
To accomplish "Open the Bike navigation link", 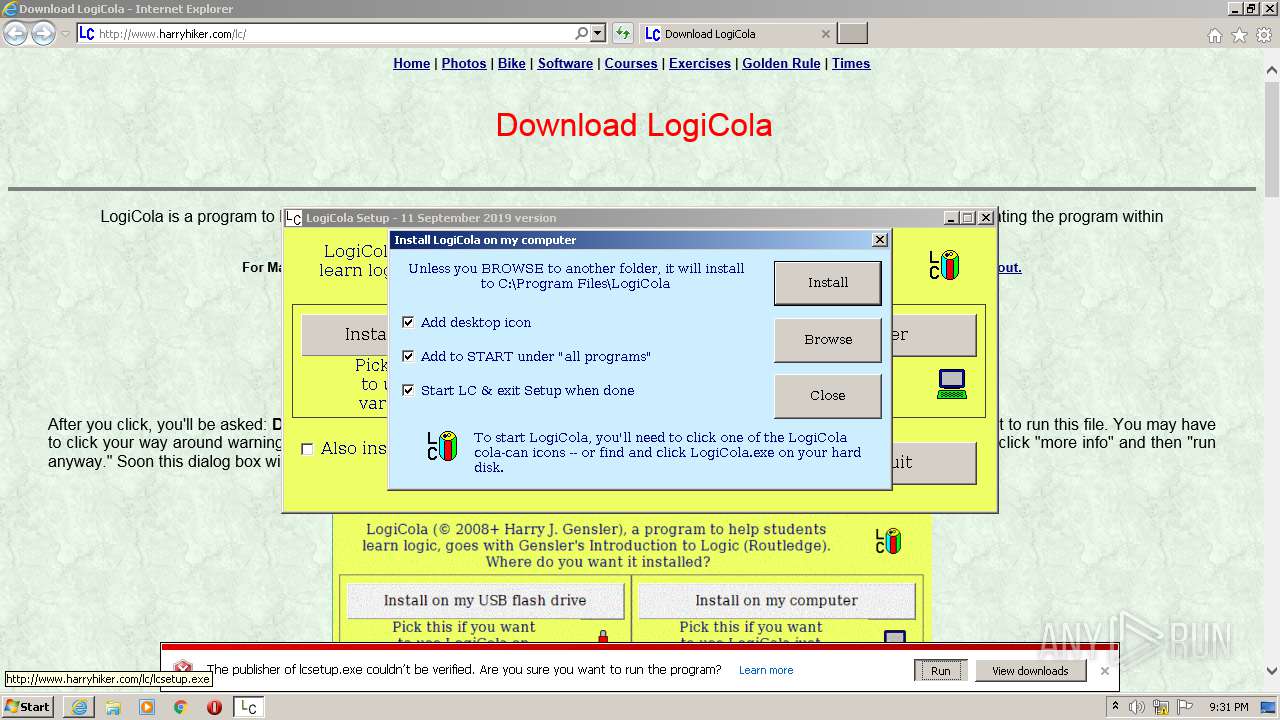I will pyautogui.click(x=512, y=63).
